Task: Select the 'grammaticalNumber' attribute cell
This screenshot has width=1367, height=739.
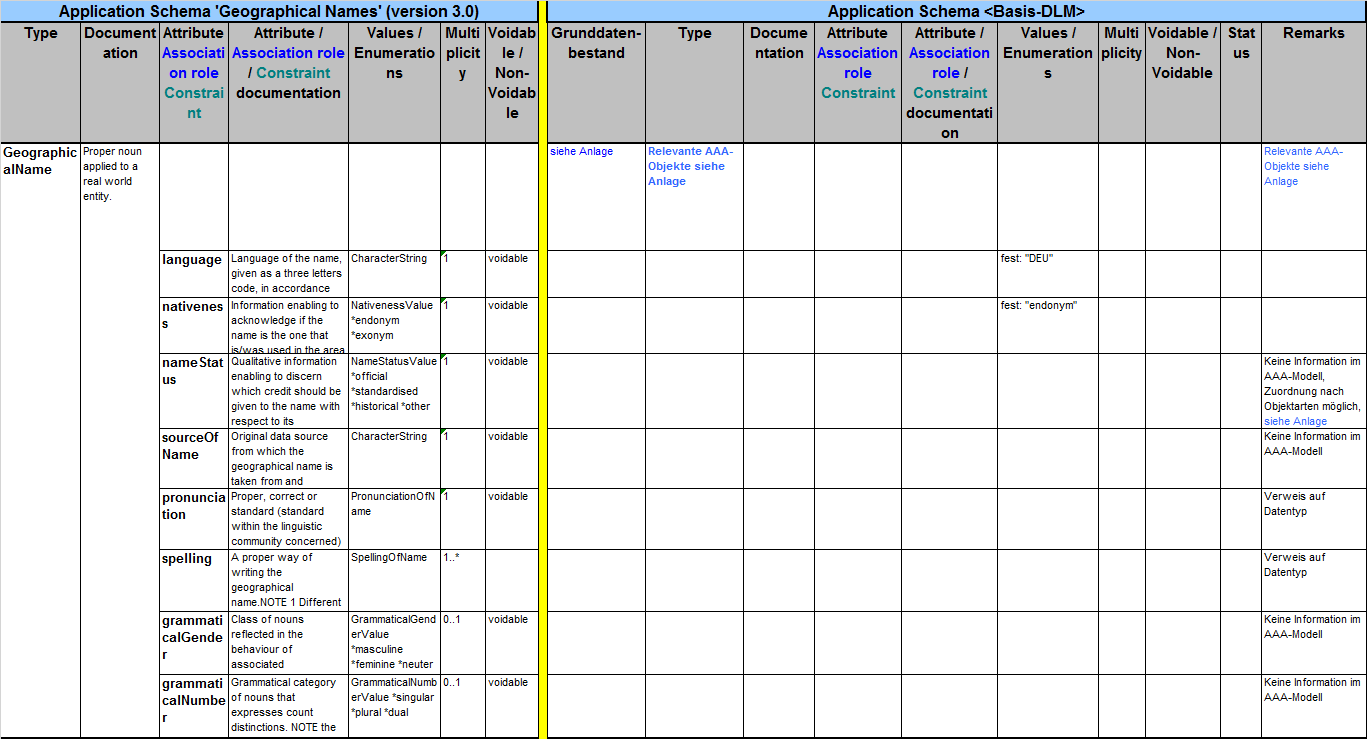Action: (194, 705)
